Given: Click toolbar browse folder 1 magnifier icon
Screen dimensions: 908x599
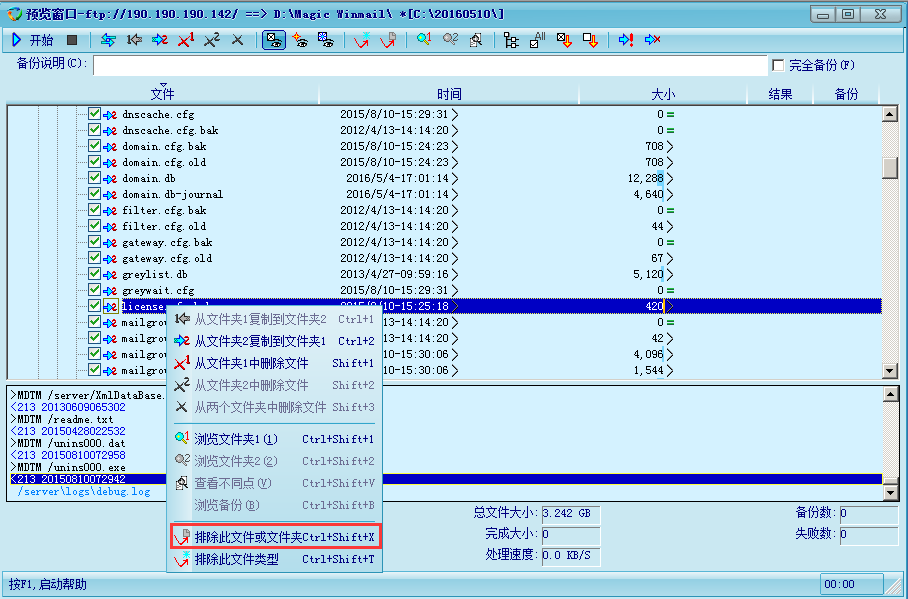Looking at the screenshot, I should (424, 40).
